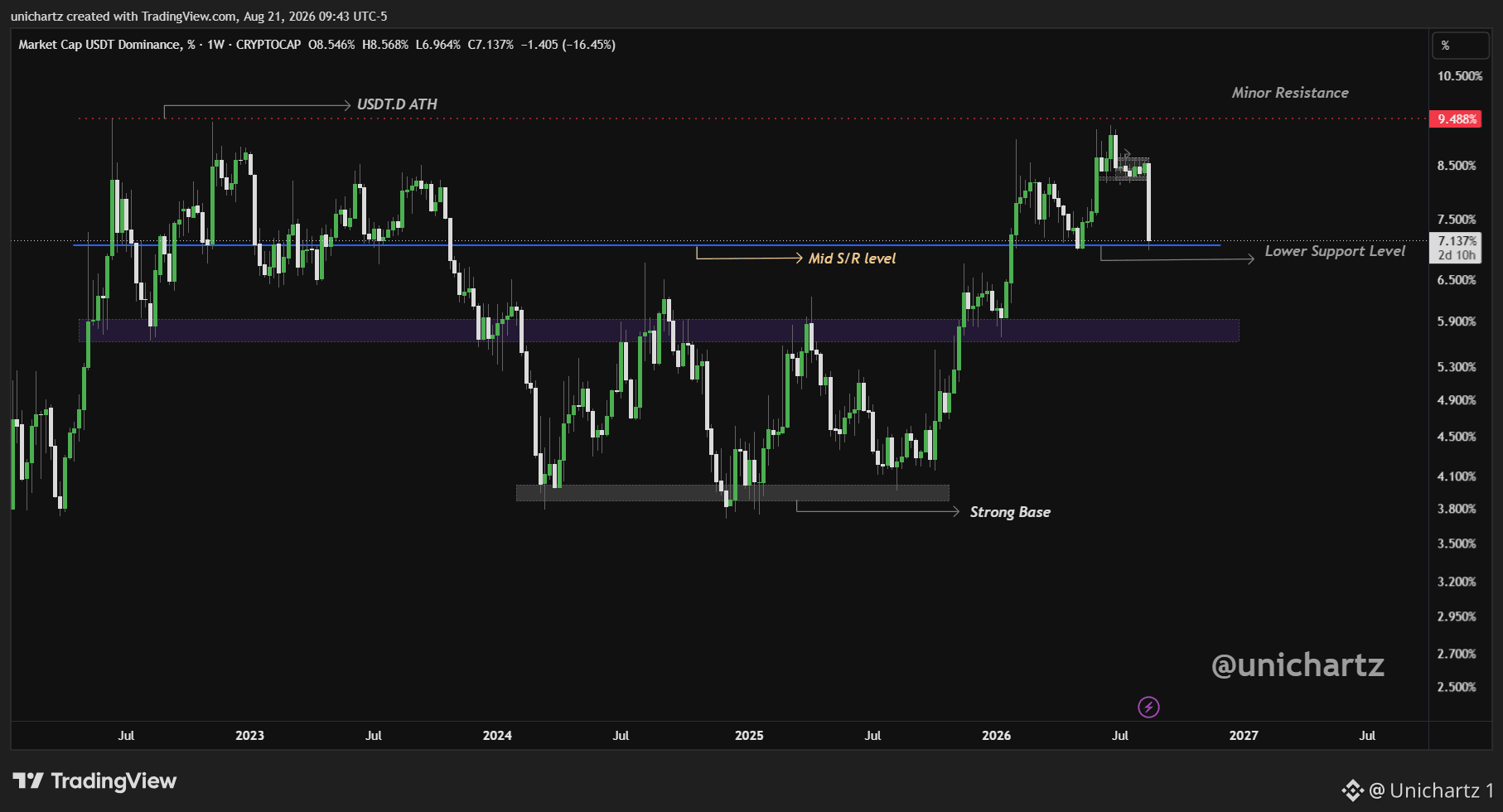This screenshot has height=812, width=1503.
Task: Click the 2.950% price axis label
Action: [x=1457, y=616]
